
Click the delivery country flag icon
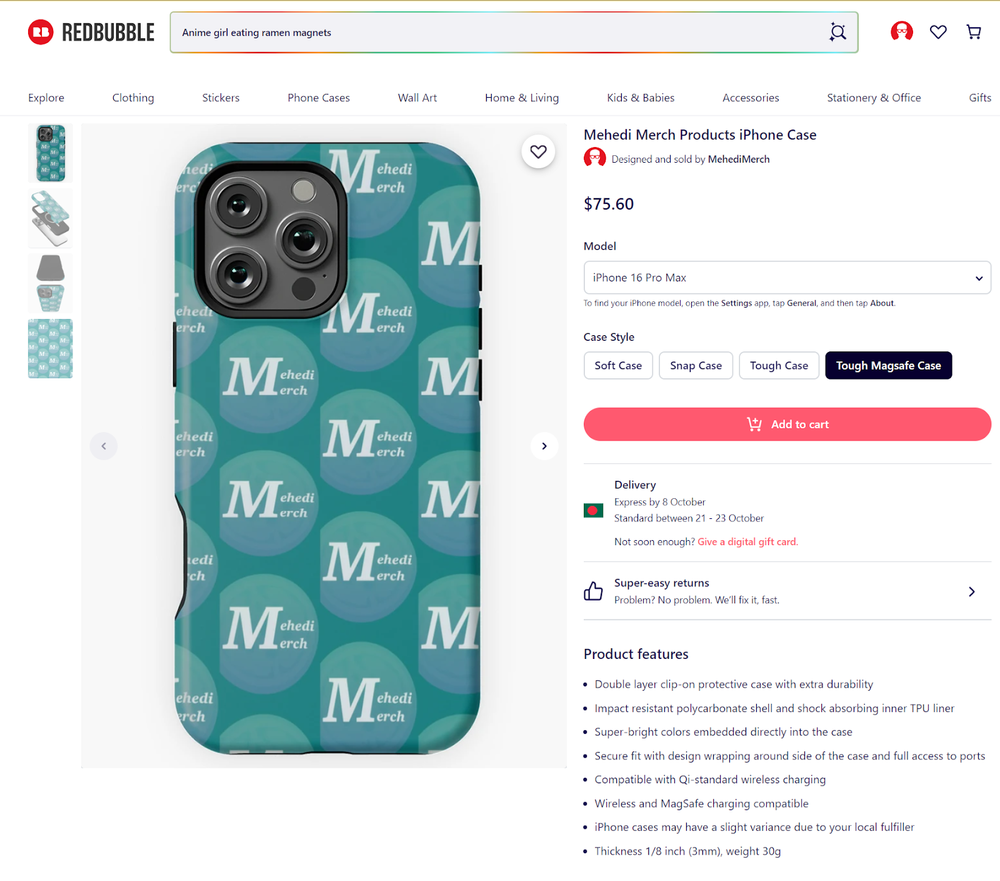click(x=594, y=510)
